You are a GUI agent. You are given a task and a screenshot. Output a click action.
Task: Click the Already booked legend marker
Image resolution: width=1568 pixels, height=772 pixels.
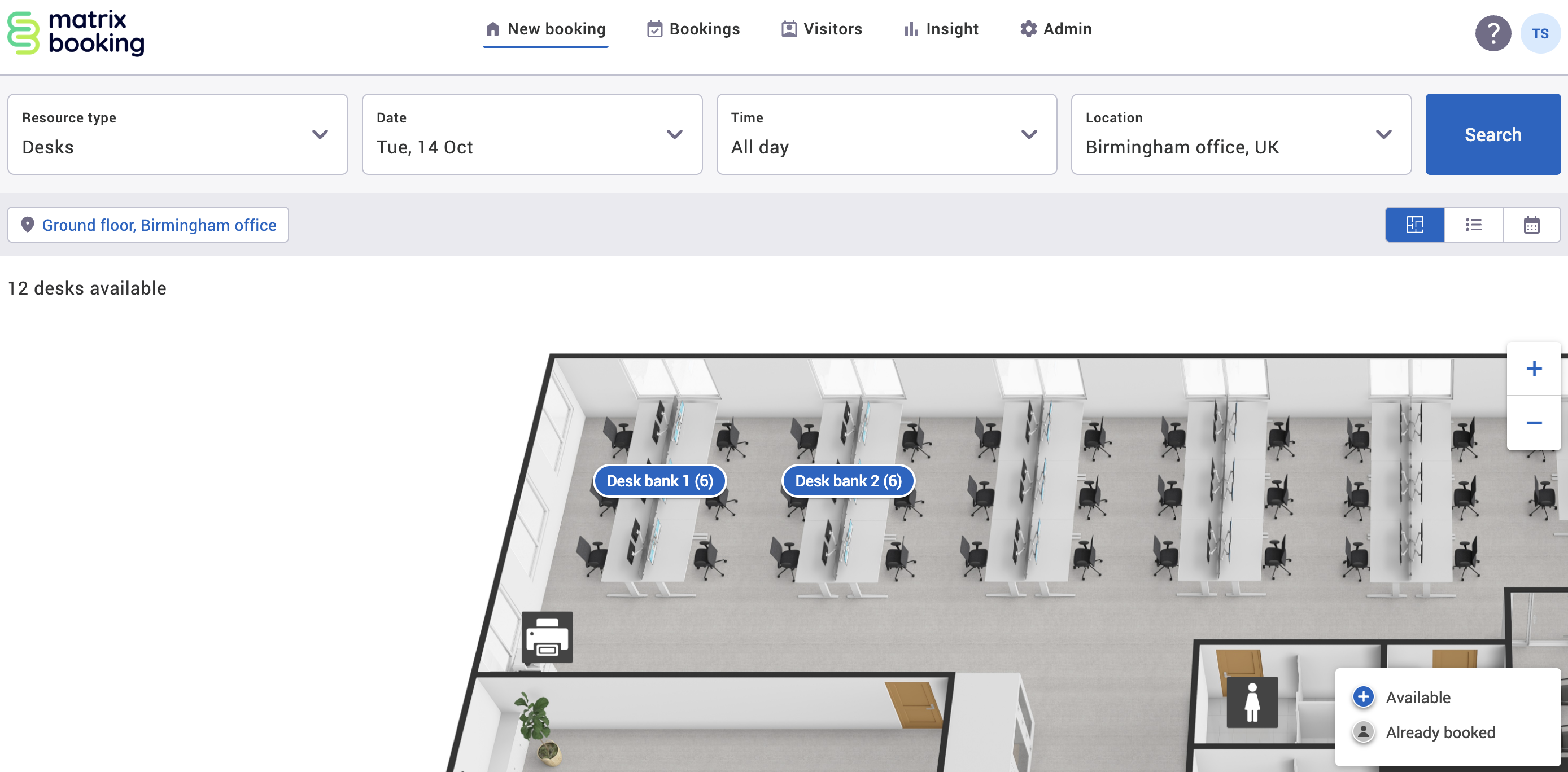[x=1363, y=732]
